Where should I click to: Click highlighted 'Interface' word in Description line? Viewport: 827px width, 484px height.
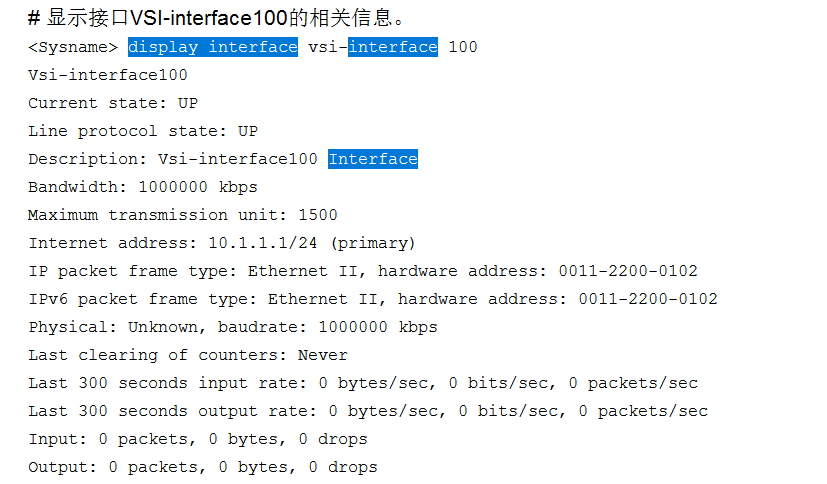point(372,159)
